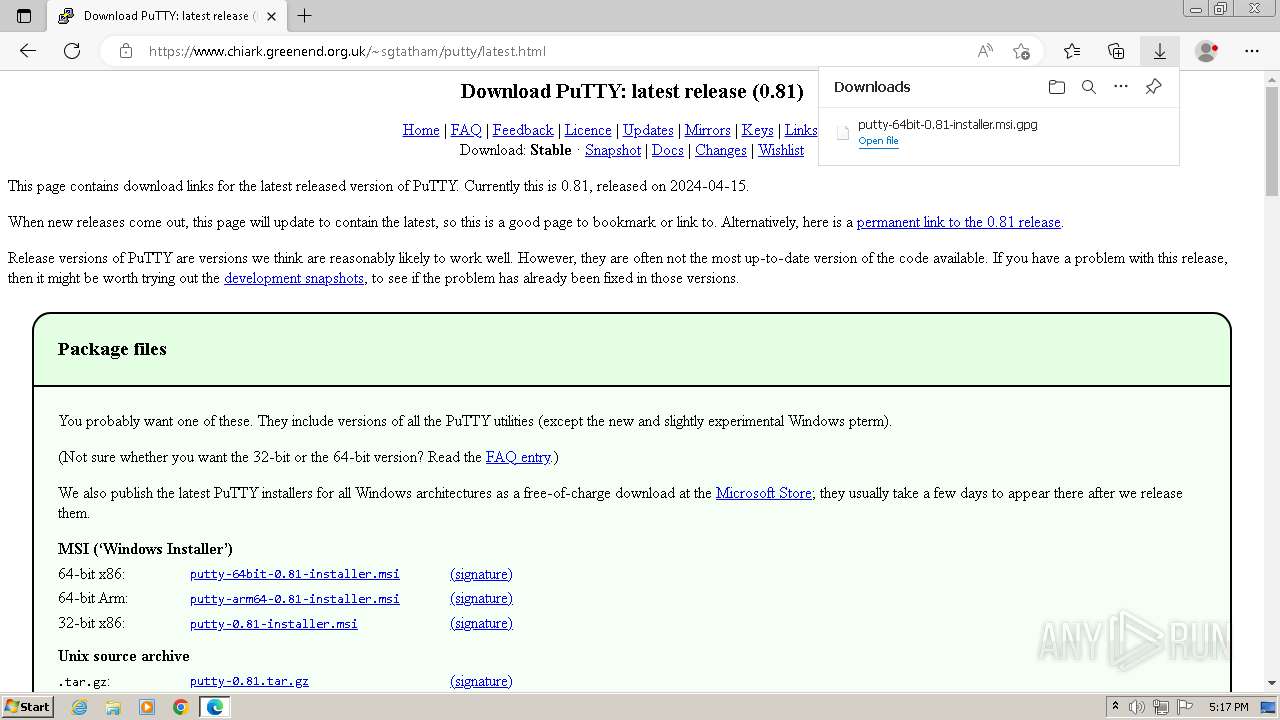Go to the Home link
The image size is (1280, 720).
pos(421,130)
